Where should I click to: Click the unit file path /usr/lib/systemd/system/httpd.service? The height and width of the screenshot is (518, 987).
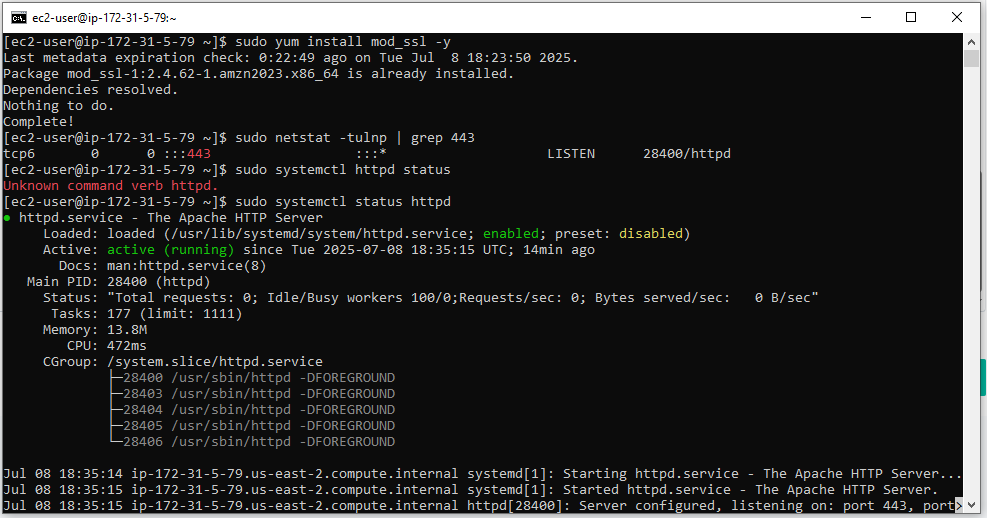coord(319,234)
